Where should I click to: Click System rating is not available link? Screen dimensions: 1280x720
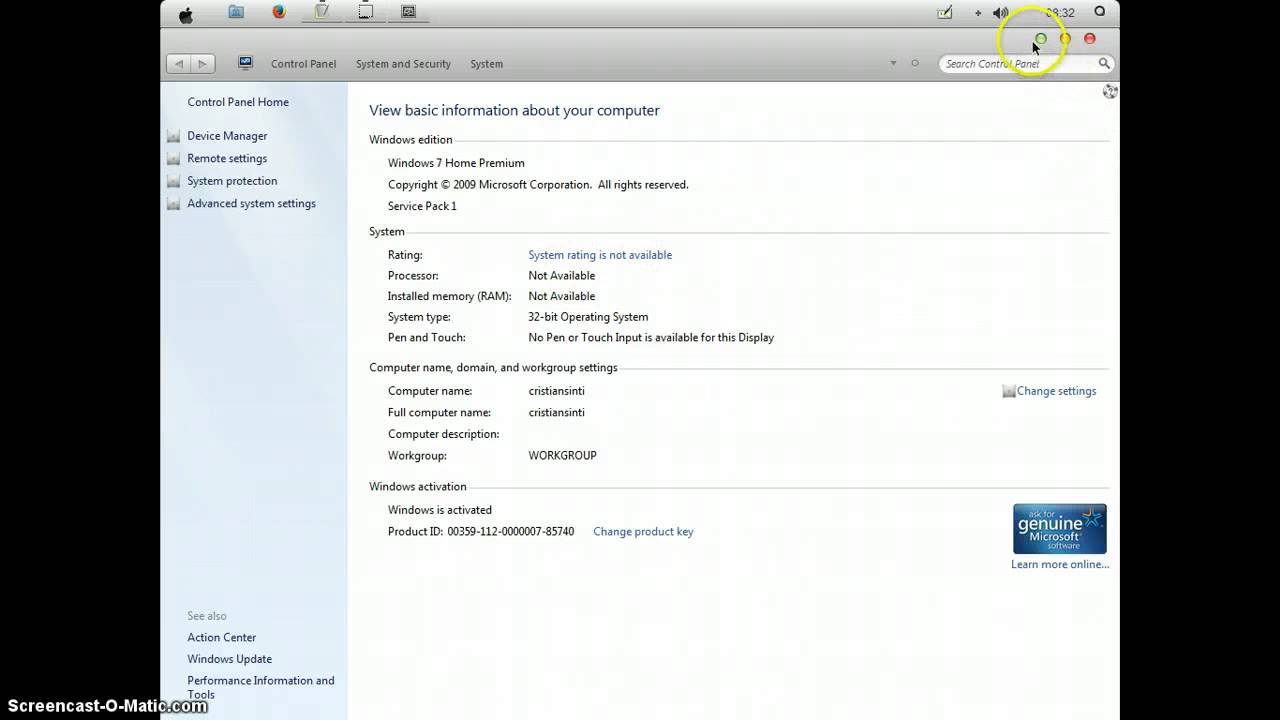(x=600, y=255)
